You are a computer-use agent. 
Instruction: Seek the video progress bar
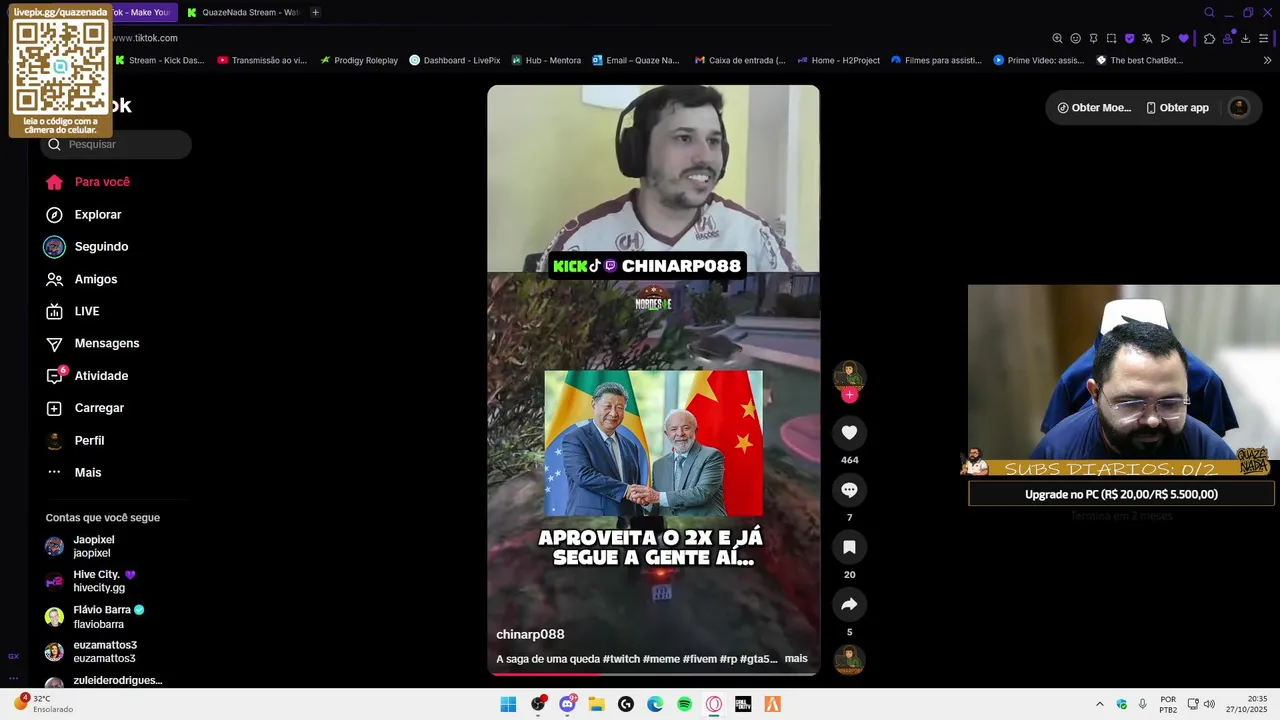click(653, 674)
